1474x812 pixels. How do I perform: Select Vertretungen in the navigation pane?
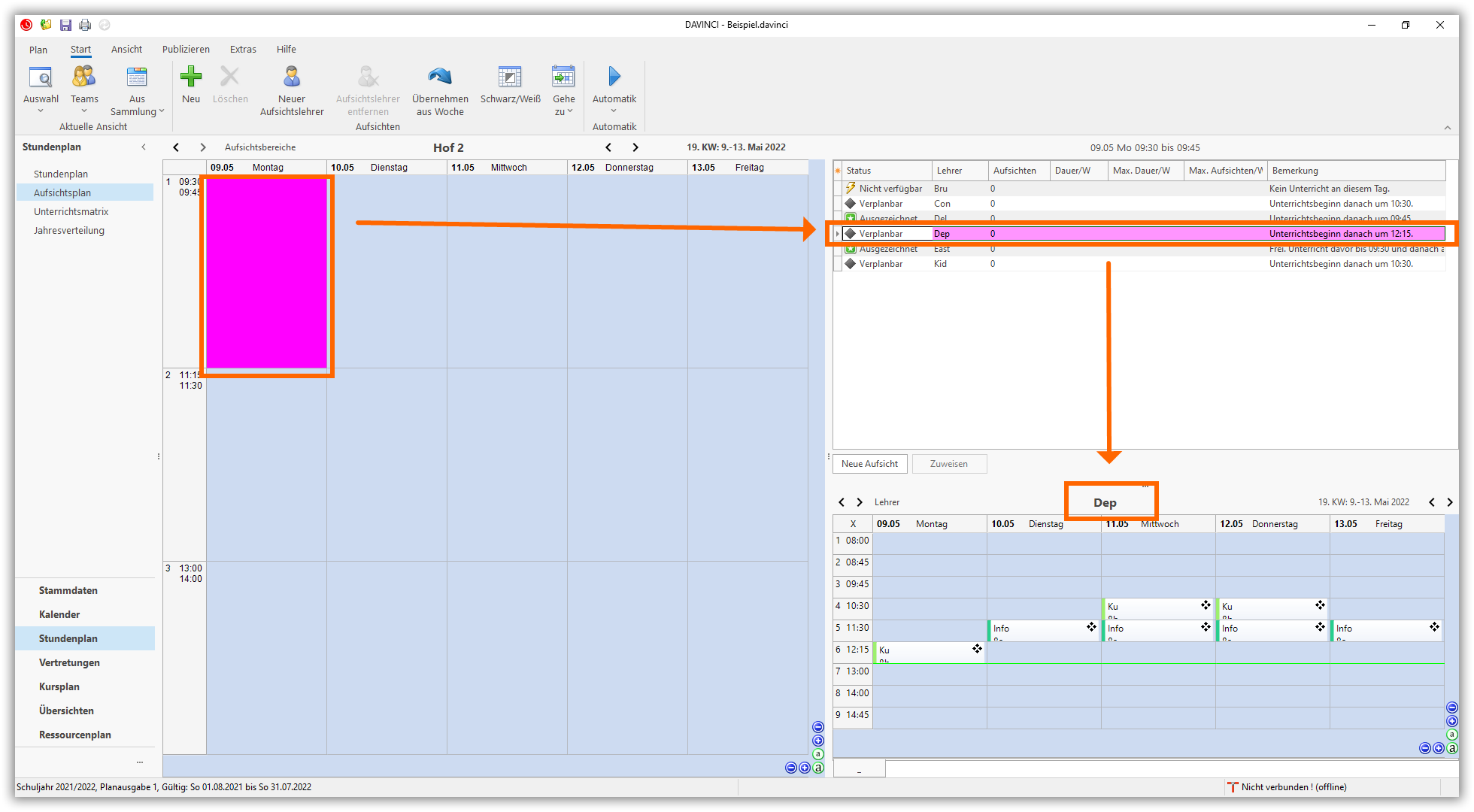tap(69, 662)
